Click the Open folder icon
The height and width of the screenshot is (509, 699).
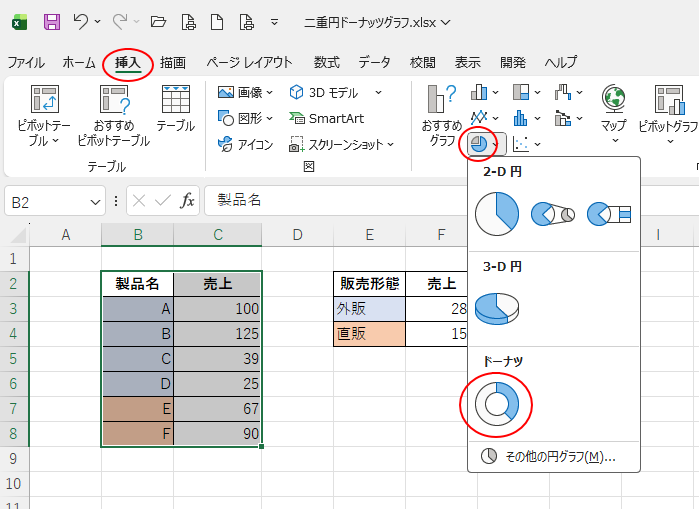click(x=158, y=21)
